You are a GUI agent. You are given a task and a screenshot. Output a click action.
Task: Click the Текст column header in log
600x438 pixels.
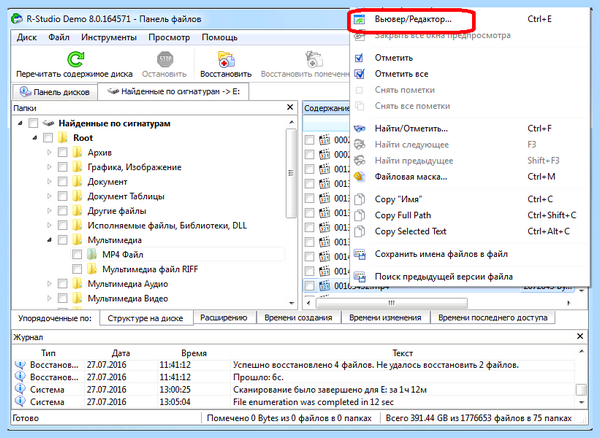point(402,353)
